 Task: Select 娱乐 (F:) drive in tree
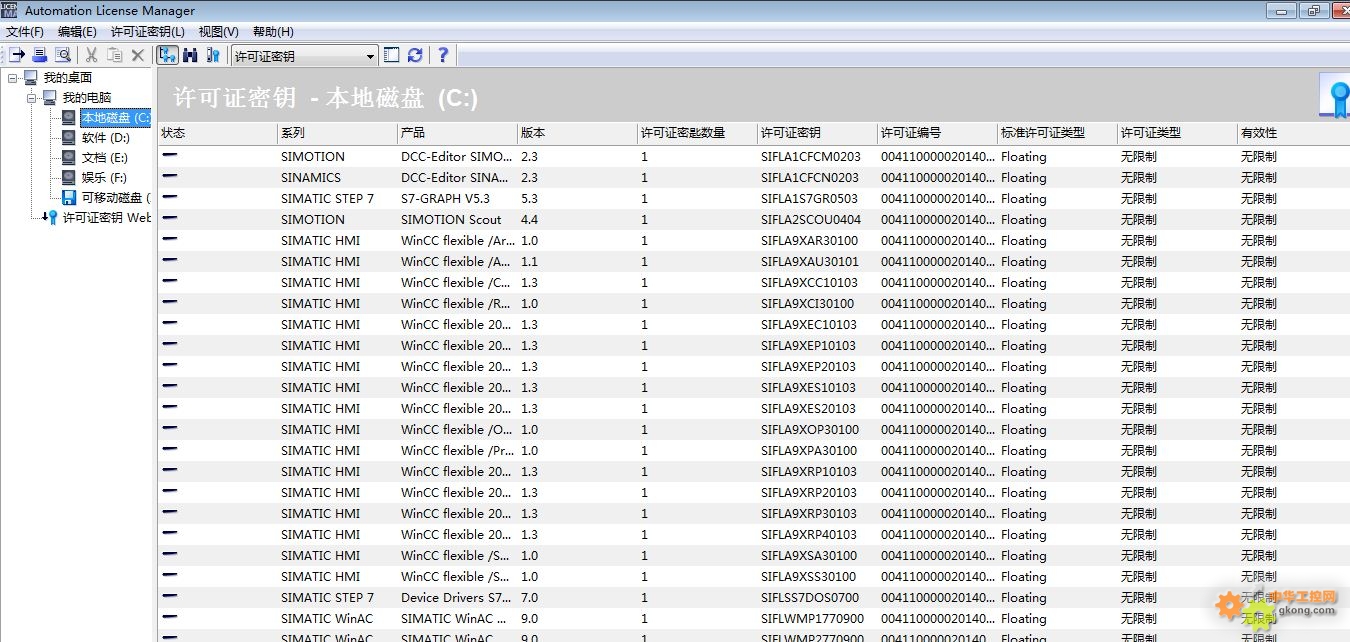coord(104,178)
